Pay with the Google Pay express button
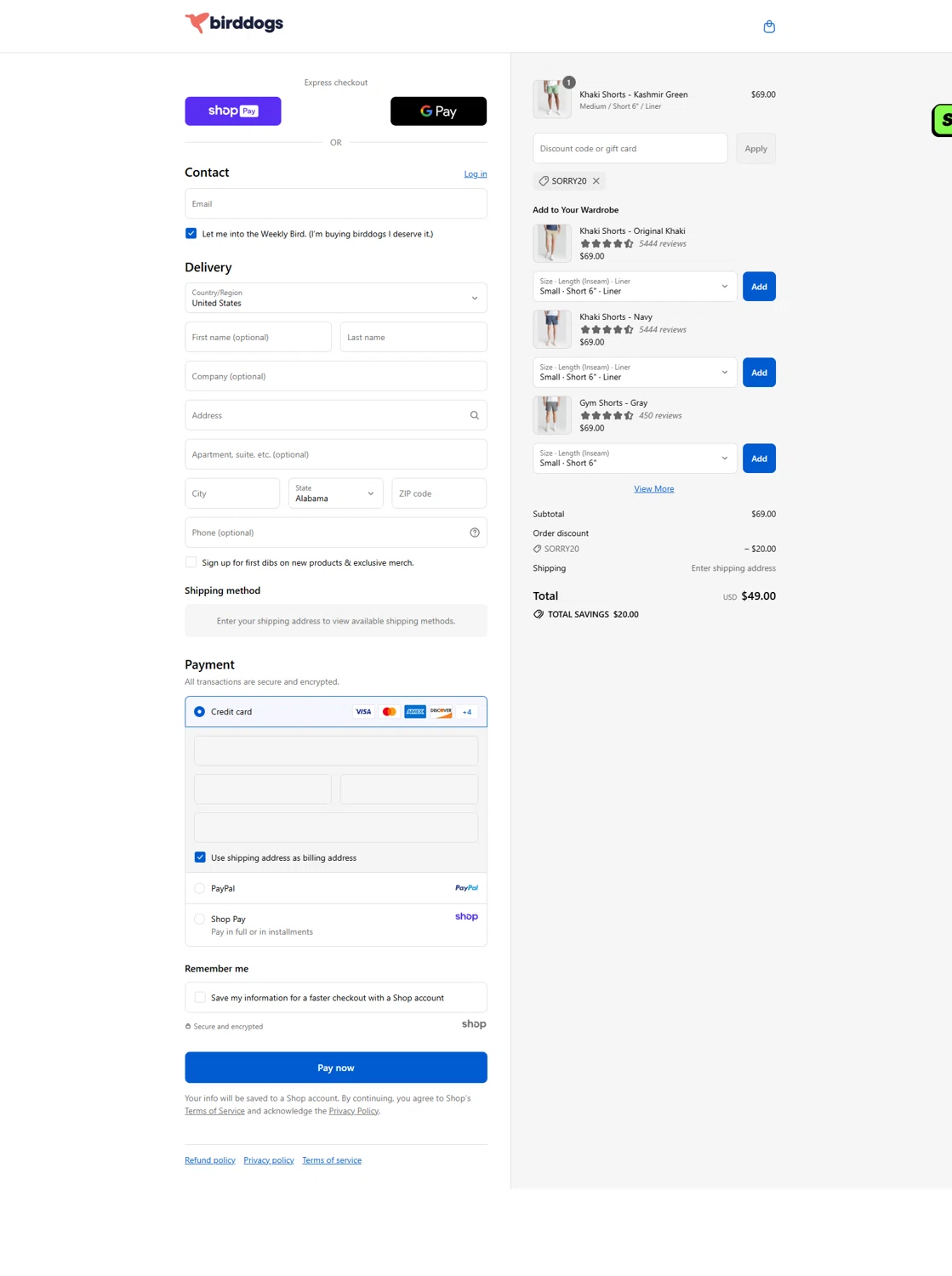Image resolution: width=952 pixels, height=1276 pixels. pos(439,111)
